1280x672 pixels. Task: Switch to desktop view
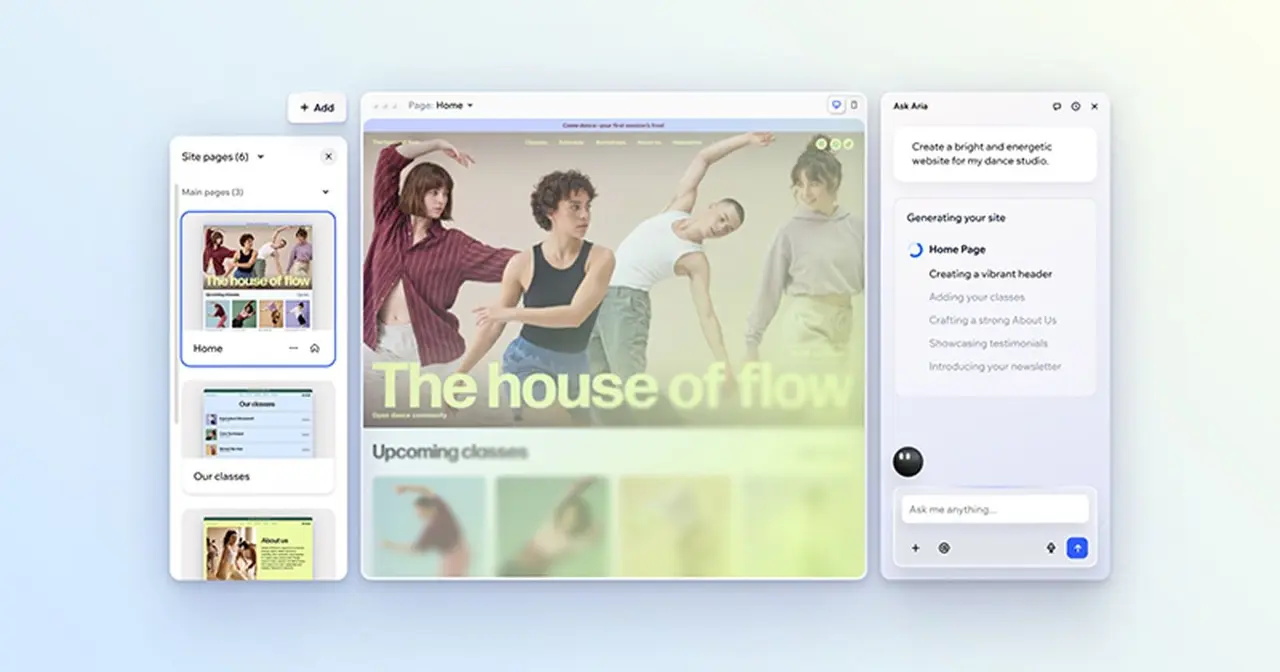(x=836, y=105)
